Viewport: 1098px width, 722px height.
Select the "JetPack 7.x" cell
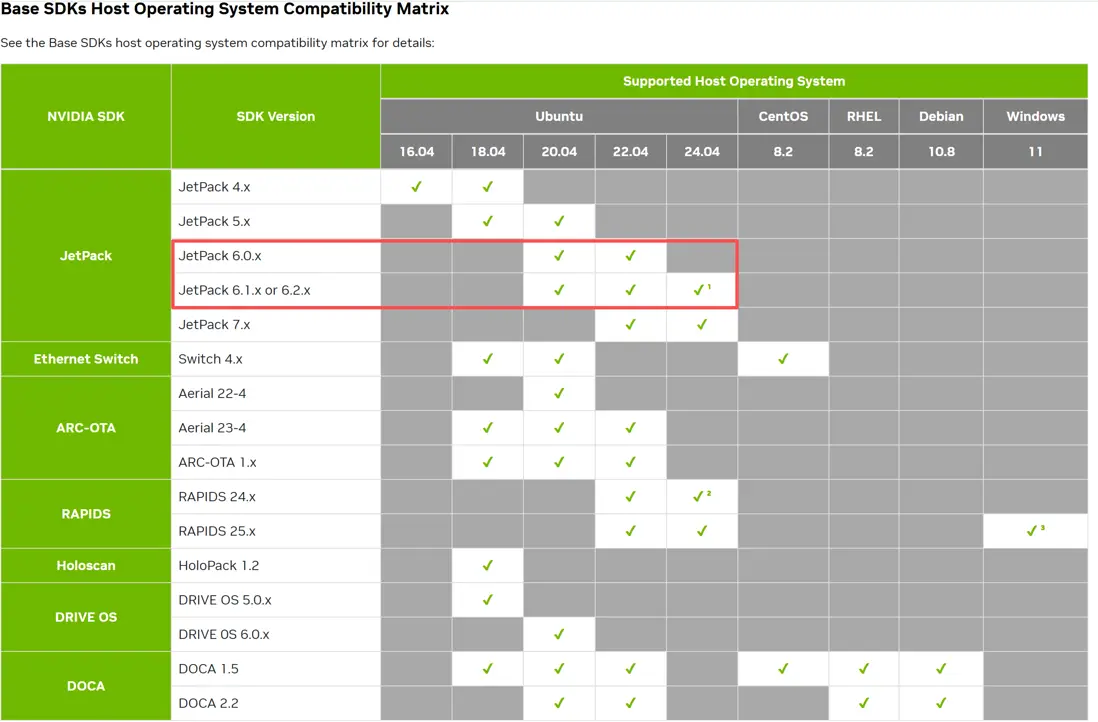tap(276, 324)
